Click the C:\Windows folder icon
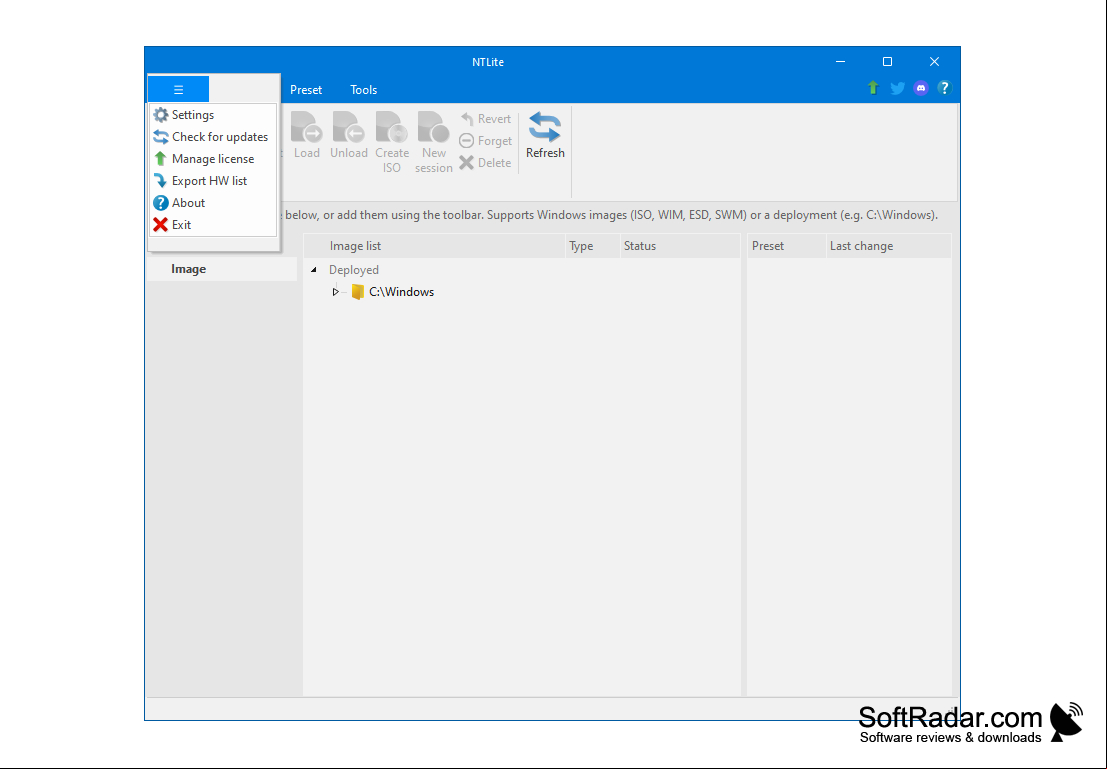The height and width of the screenshot is (769, 1107). click(358, 292)
